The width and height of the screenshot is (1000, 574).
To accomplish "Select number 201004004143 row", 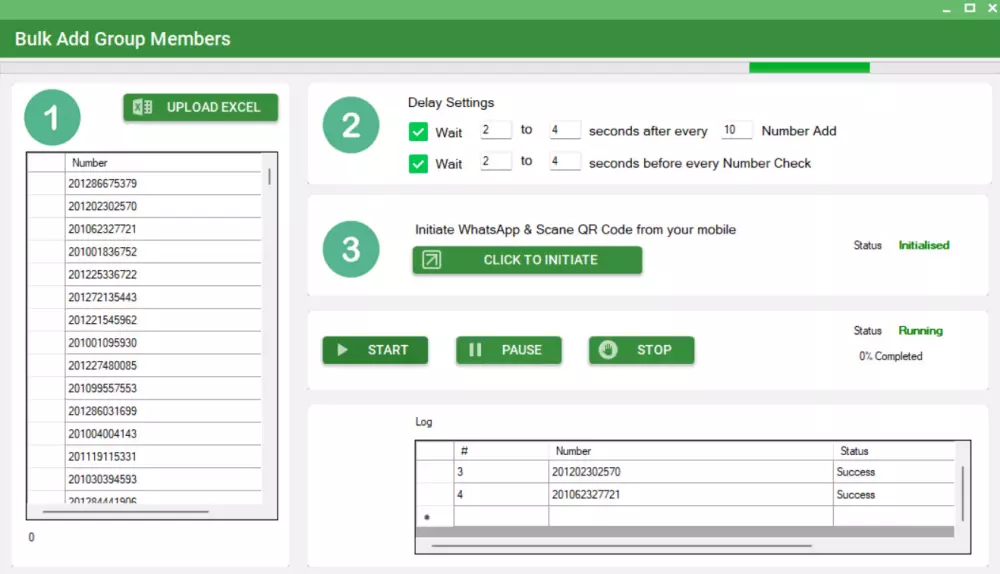I will point(163,434).
